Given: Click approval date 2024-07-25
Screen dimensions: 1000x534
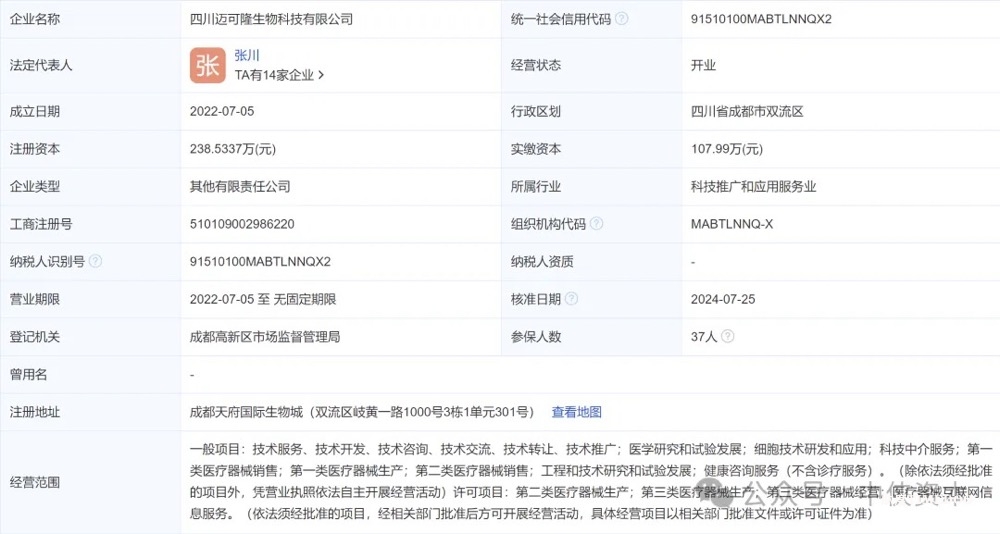Looking at the screenshot, I should point(723,299).
